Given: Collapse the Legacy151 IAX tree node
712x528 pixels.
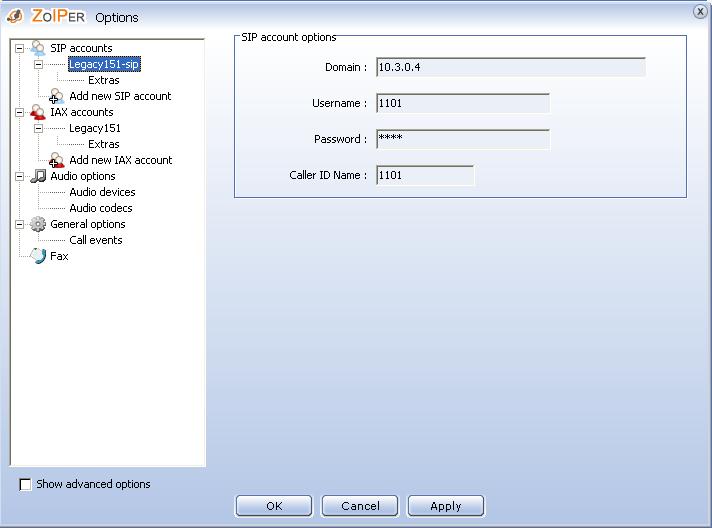Looking at the screenshot, I should [39, 128].
